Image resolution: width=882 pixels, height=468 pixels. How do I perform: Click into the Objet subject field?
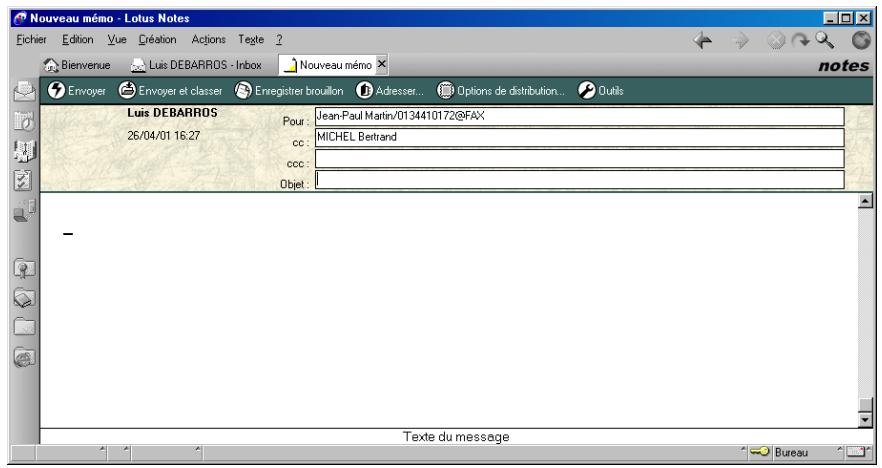(x=579, y=179)
